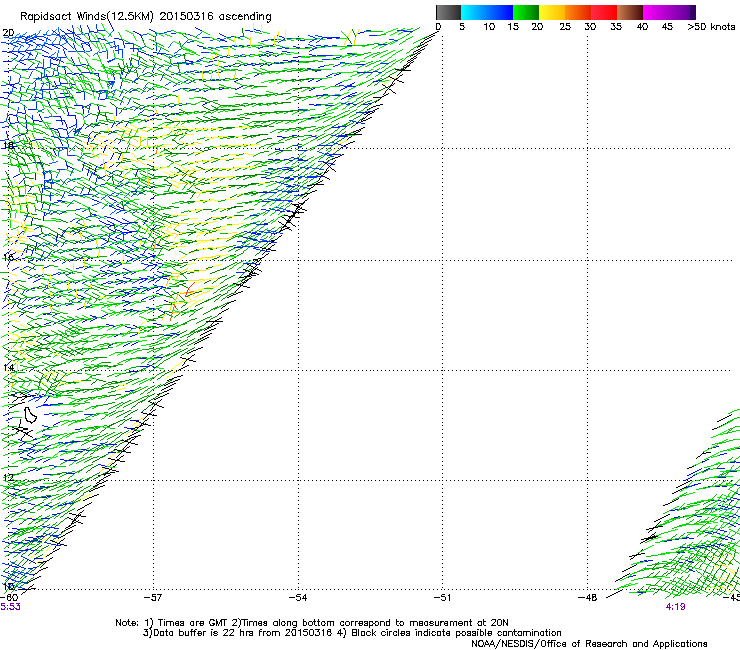Click the longitude label '-48'

(x=588, y=598)
